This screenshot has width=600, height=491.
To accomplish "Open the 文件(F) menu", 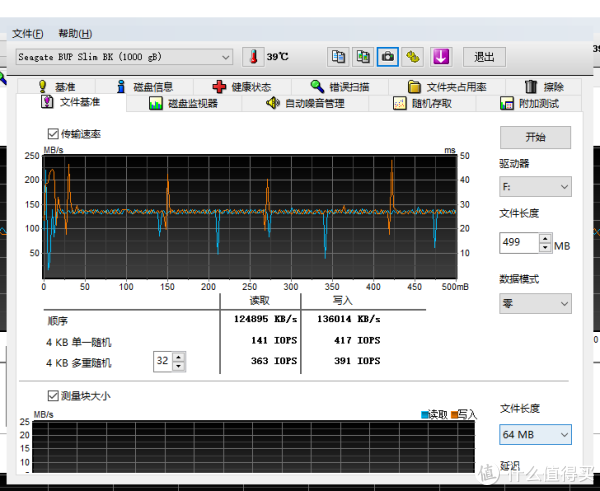I will pyautogui.click(x=28, y=34).
